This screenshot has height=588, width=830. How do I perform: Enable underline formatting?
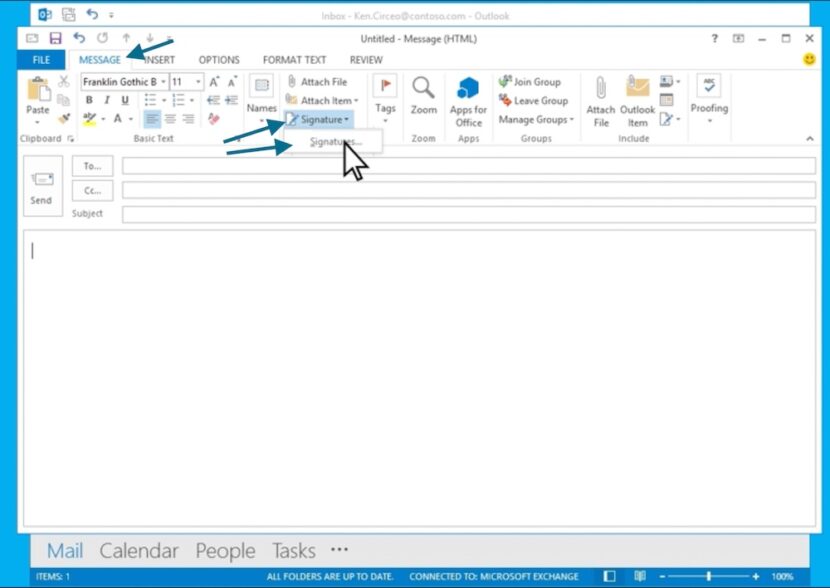point(126,99)
